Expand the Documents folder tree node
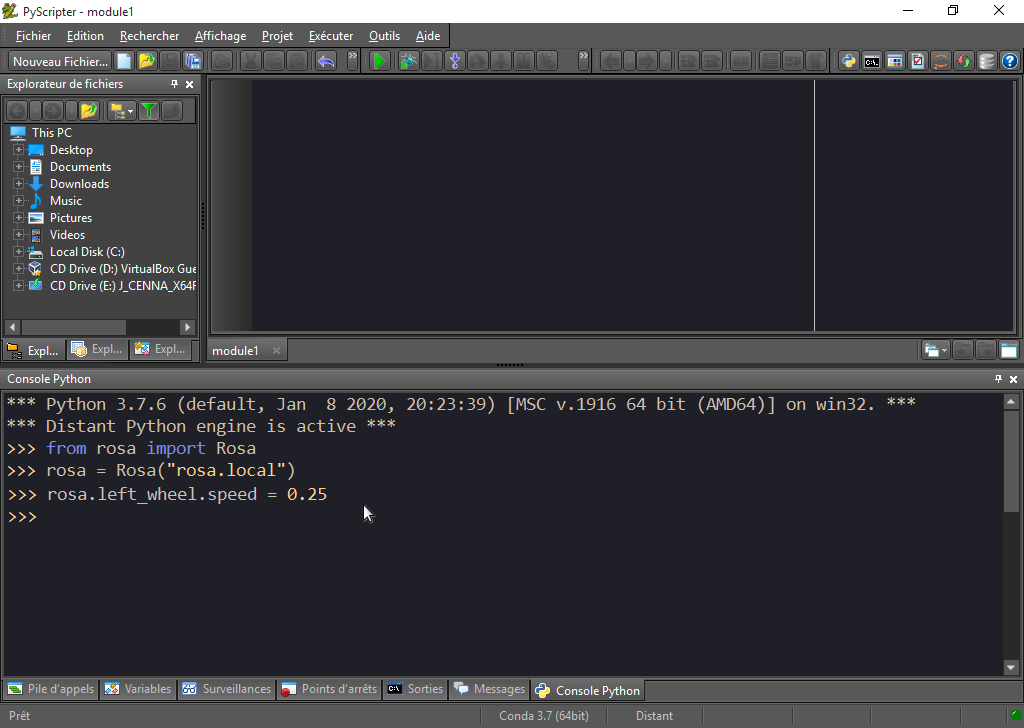Viewport: 1024px width, 728px height. 18,167
